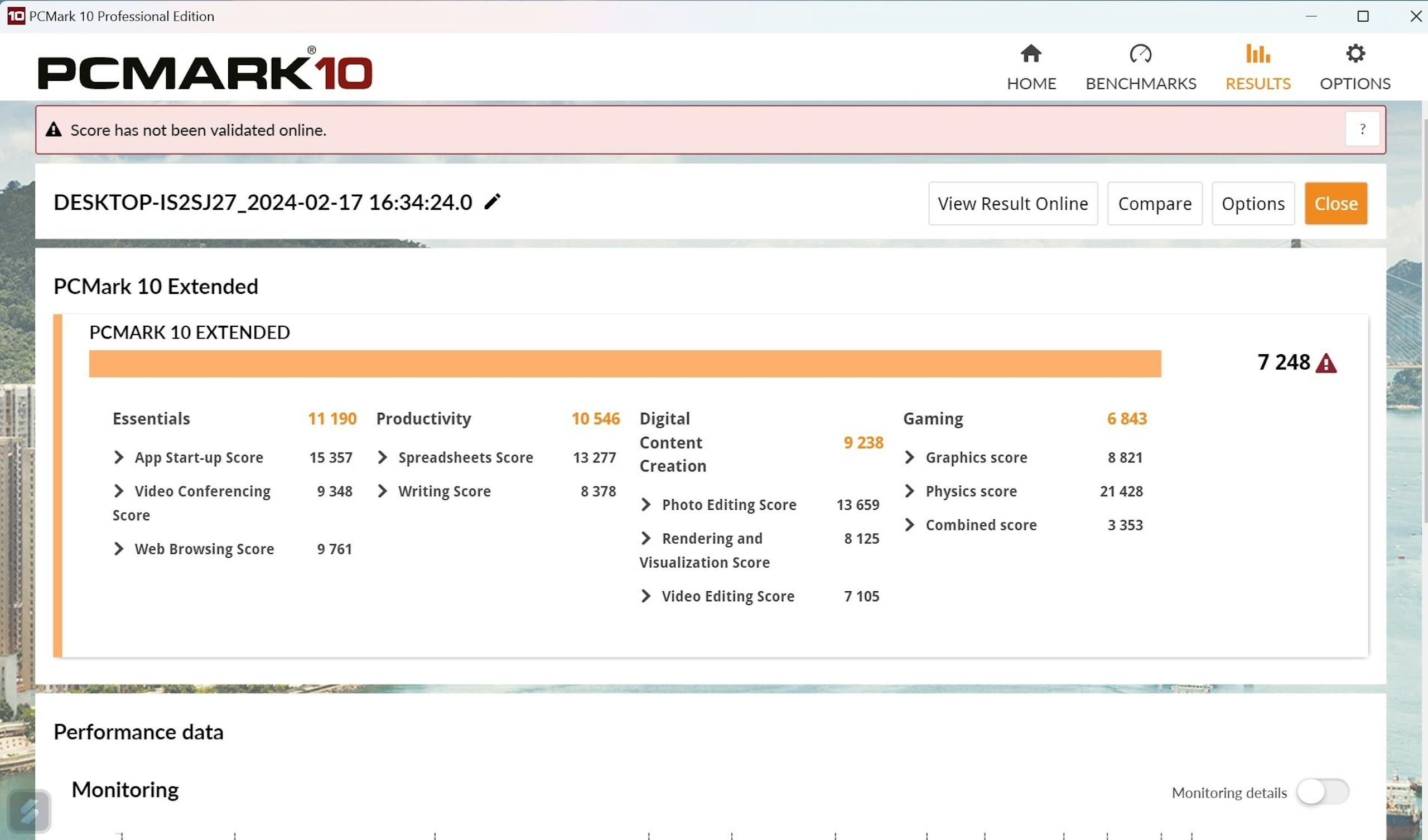The image size is (1428, 840).
Task: Expand the Spreadsheets Score details
Action: click(x=383, y=457)
